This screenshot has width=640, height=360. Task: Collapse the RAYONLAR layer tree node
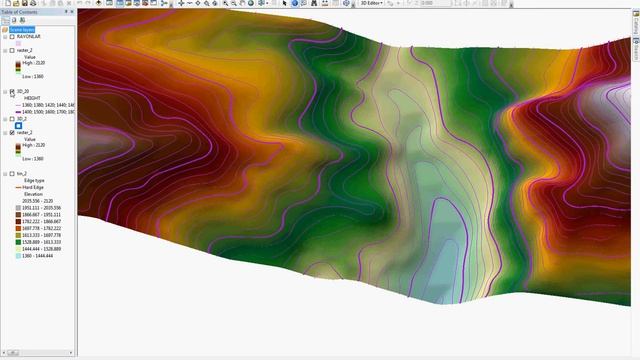point(5,37)
